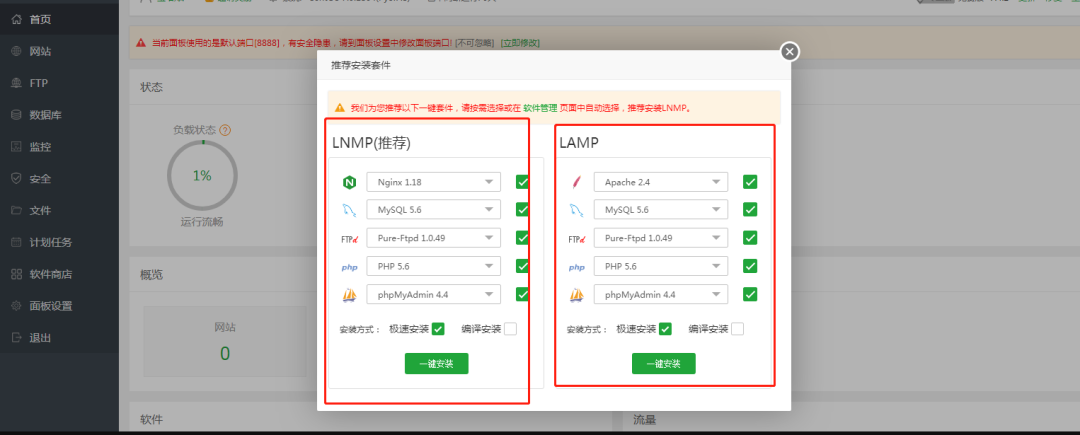1080x435 pixels.
Task: Click the 负载状态 help question mark icon
Action: pos(225,129)
